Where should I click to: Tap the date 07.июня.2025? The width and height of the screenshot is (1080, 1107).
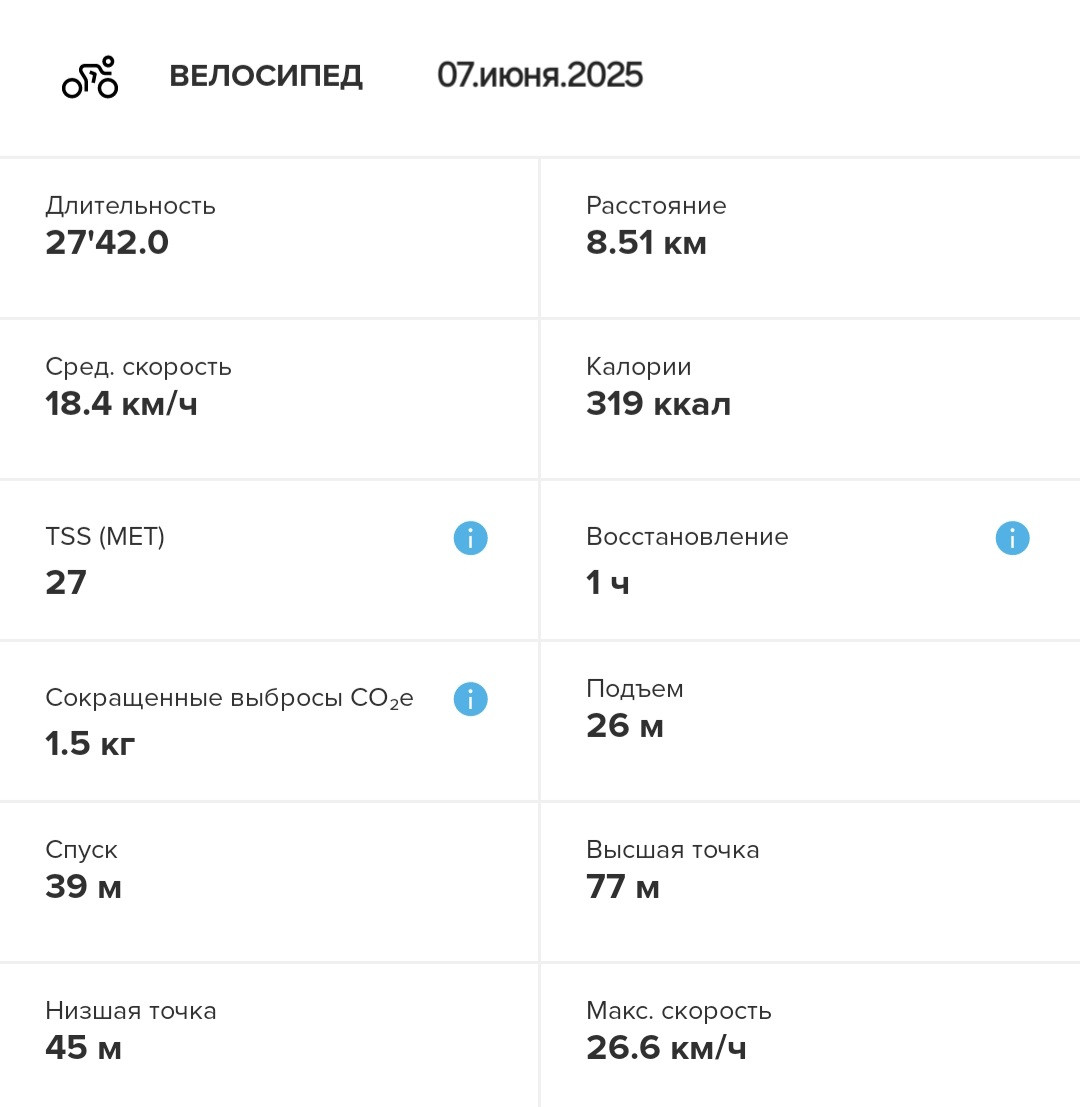pos(540,76)
